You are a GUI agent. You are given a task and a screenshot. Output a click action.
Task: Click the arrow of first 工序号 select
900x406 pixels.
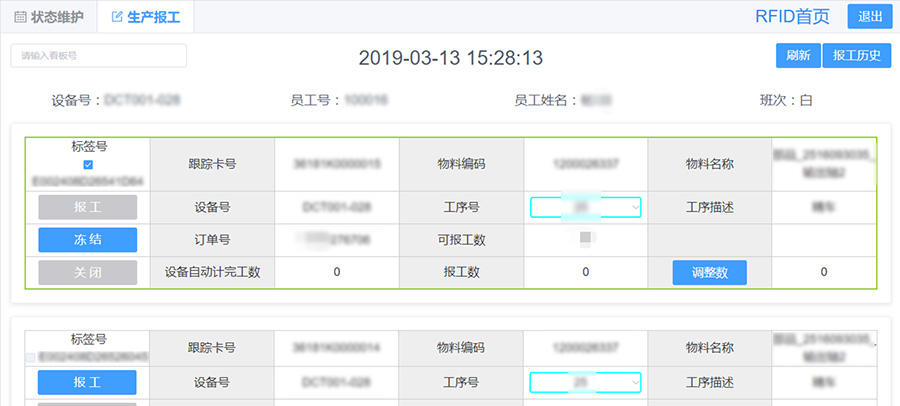coord(634,207)
